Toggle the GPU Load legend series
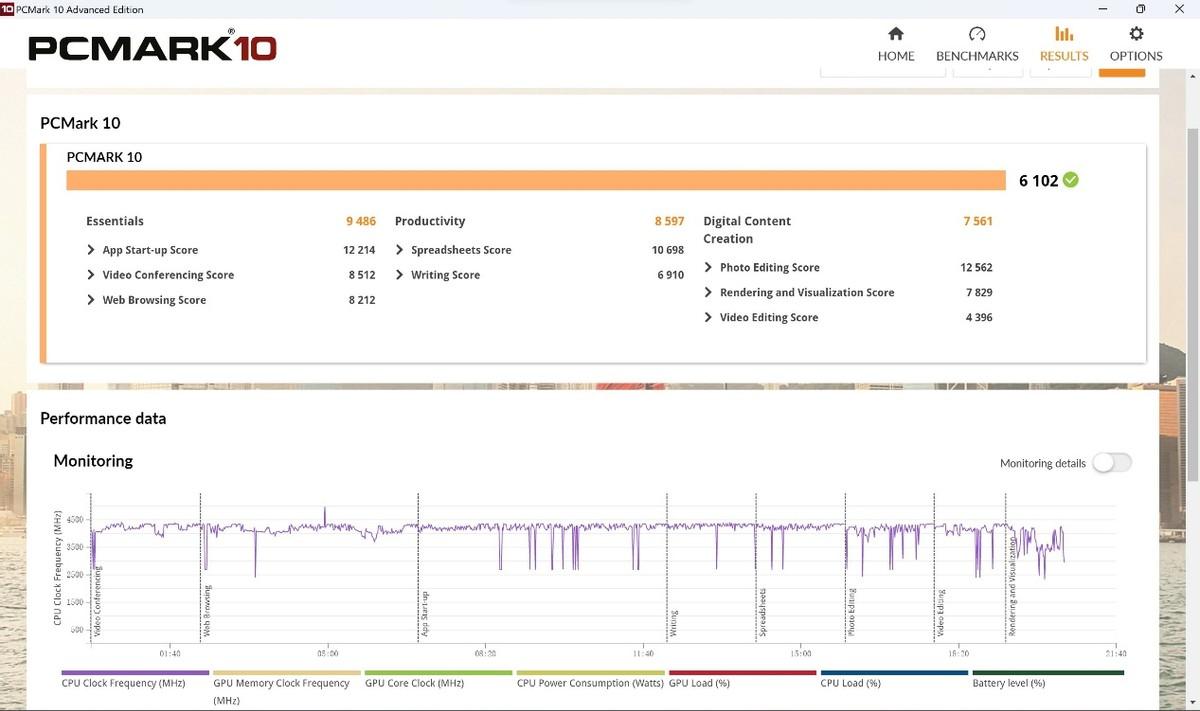Screen dimensions: 1200x711 [x=742, y=680]
